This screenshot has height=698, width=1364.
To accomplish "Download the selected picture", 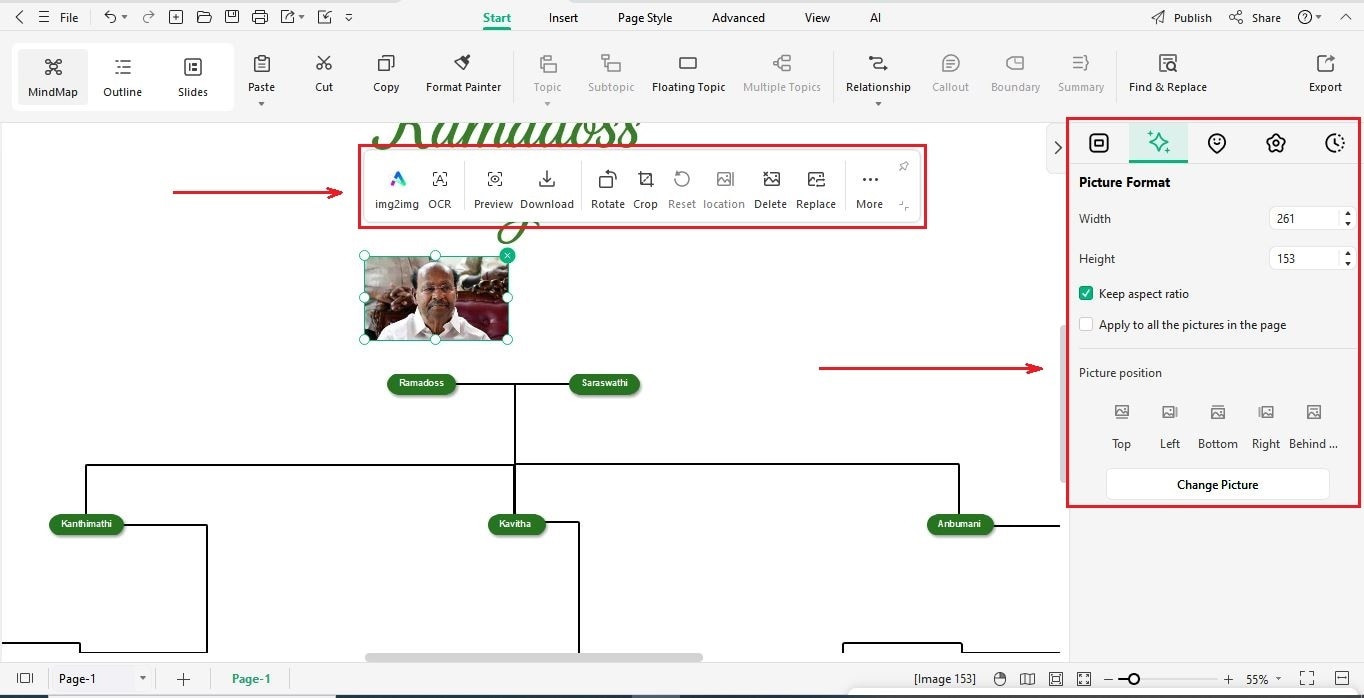I will click(547, 189).
